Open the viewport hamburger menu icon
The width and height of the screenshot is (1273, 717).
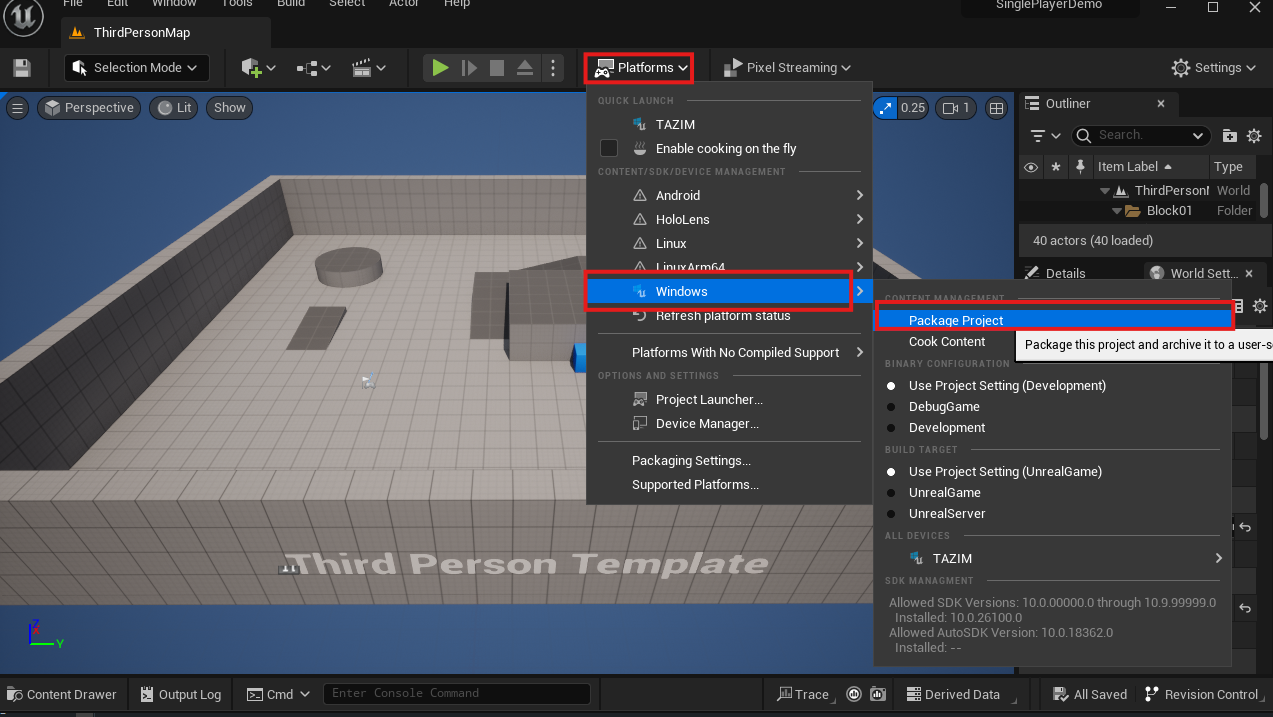tap(17, 108)
